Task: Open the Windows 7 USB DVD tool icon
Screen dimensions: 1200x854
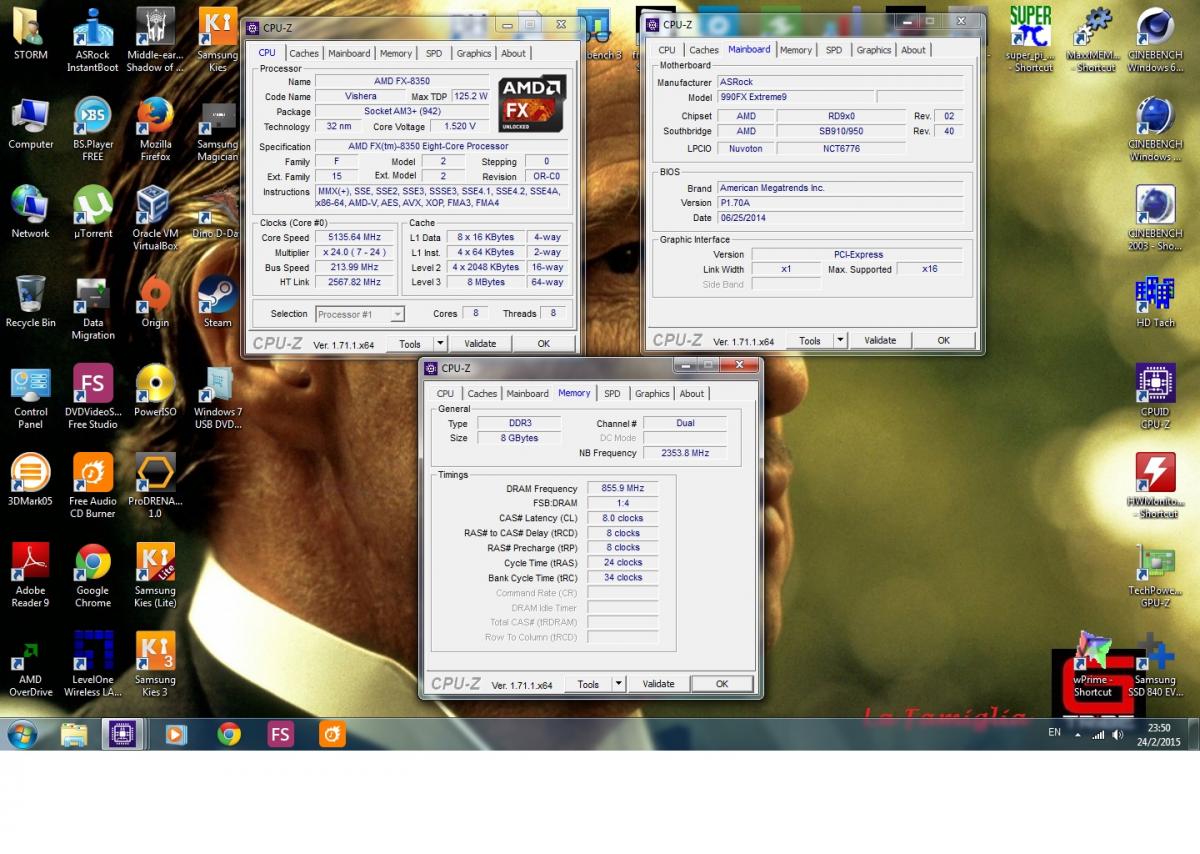Action: 217,397
